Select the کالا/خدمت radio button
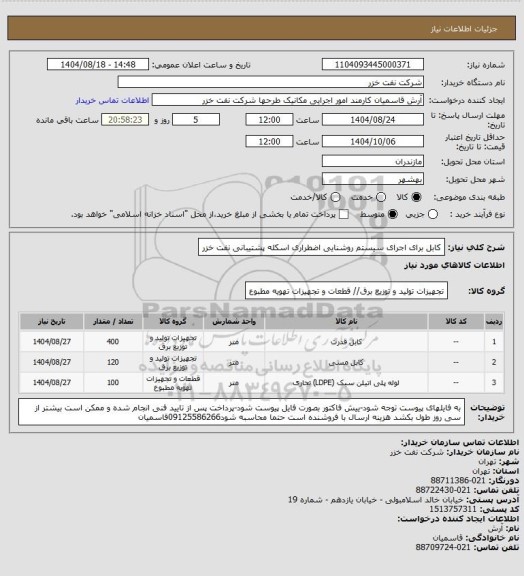The image size is (524, 576). (335, 197)
